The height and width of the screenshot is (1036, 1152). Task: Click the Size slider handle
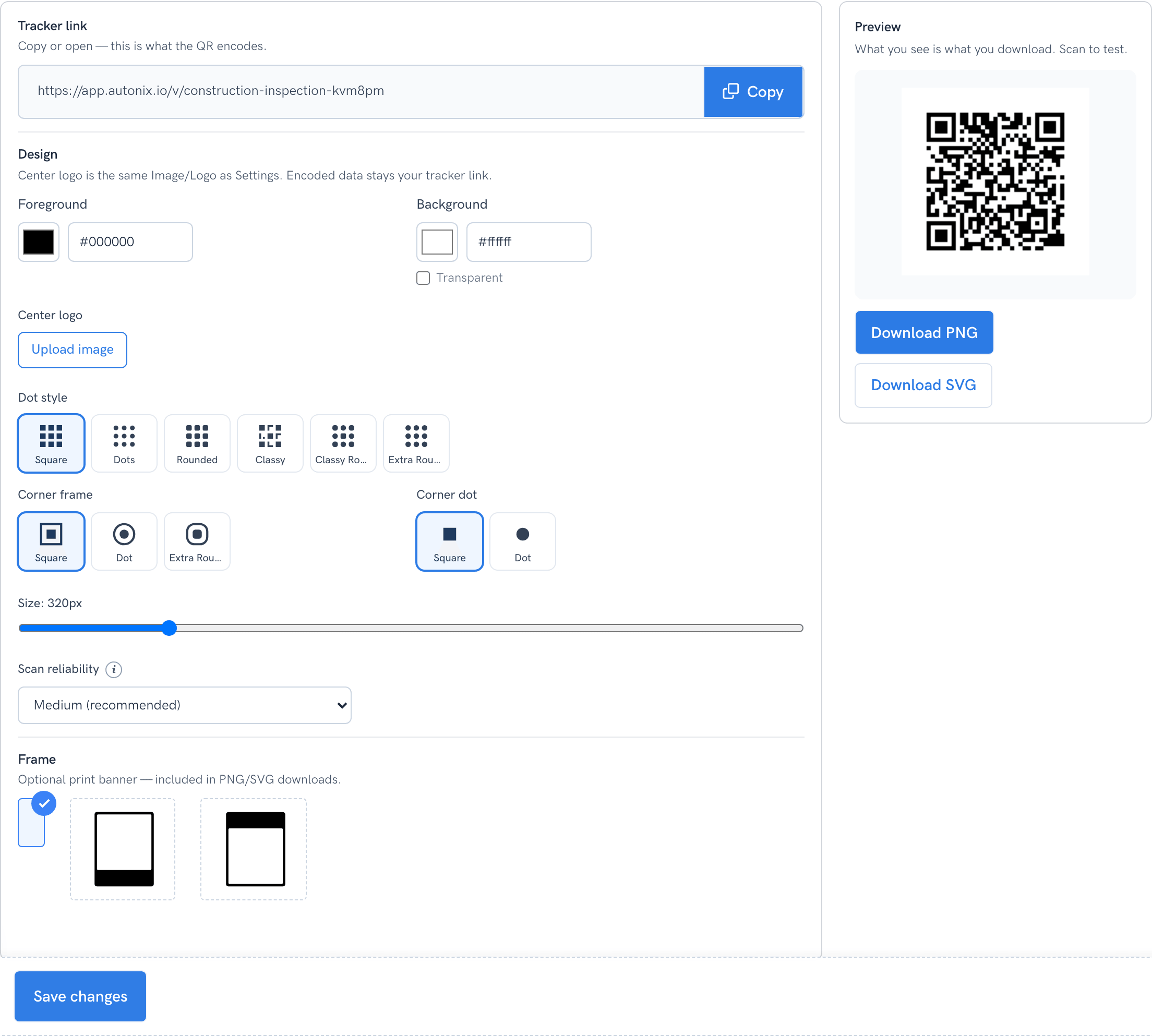click(x=169, y=628)
